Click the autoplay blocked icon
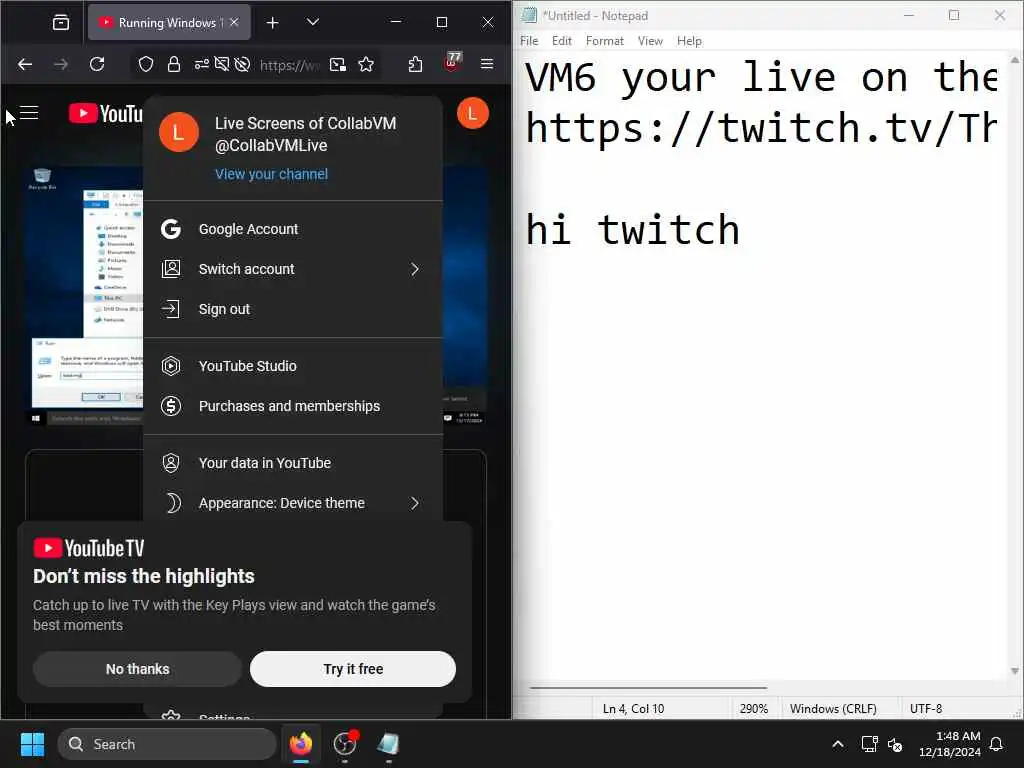Screen dimensions: 1024x768 coord(242,64)
